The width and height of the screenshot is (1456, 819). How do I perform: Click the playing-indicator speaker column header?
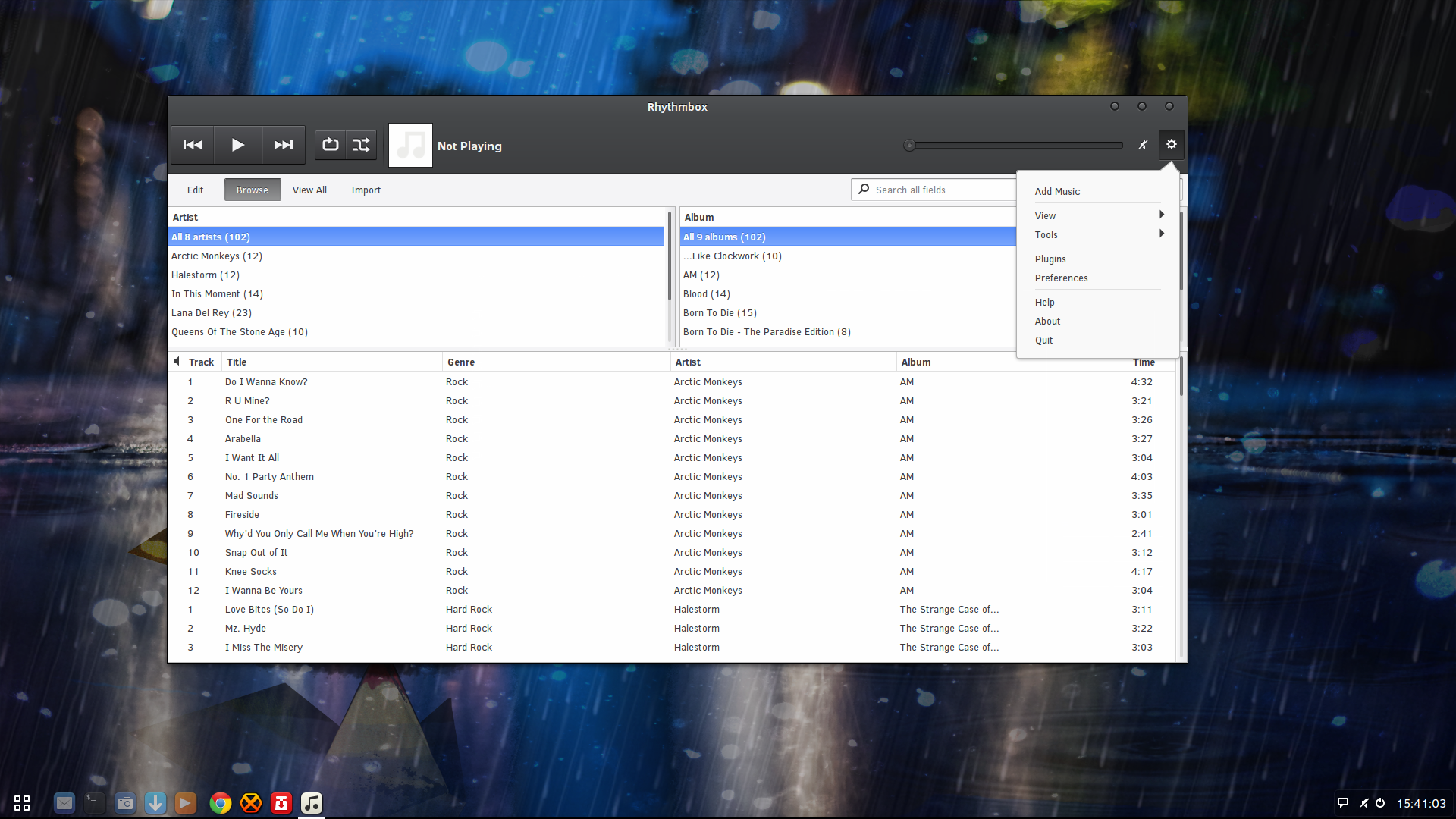[x=176, y=362]
